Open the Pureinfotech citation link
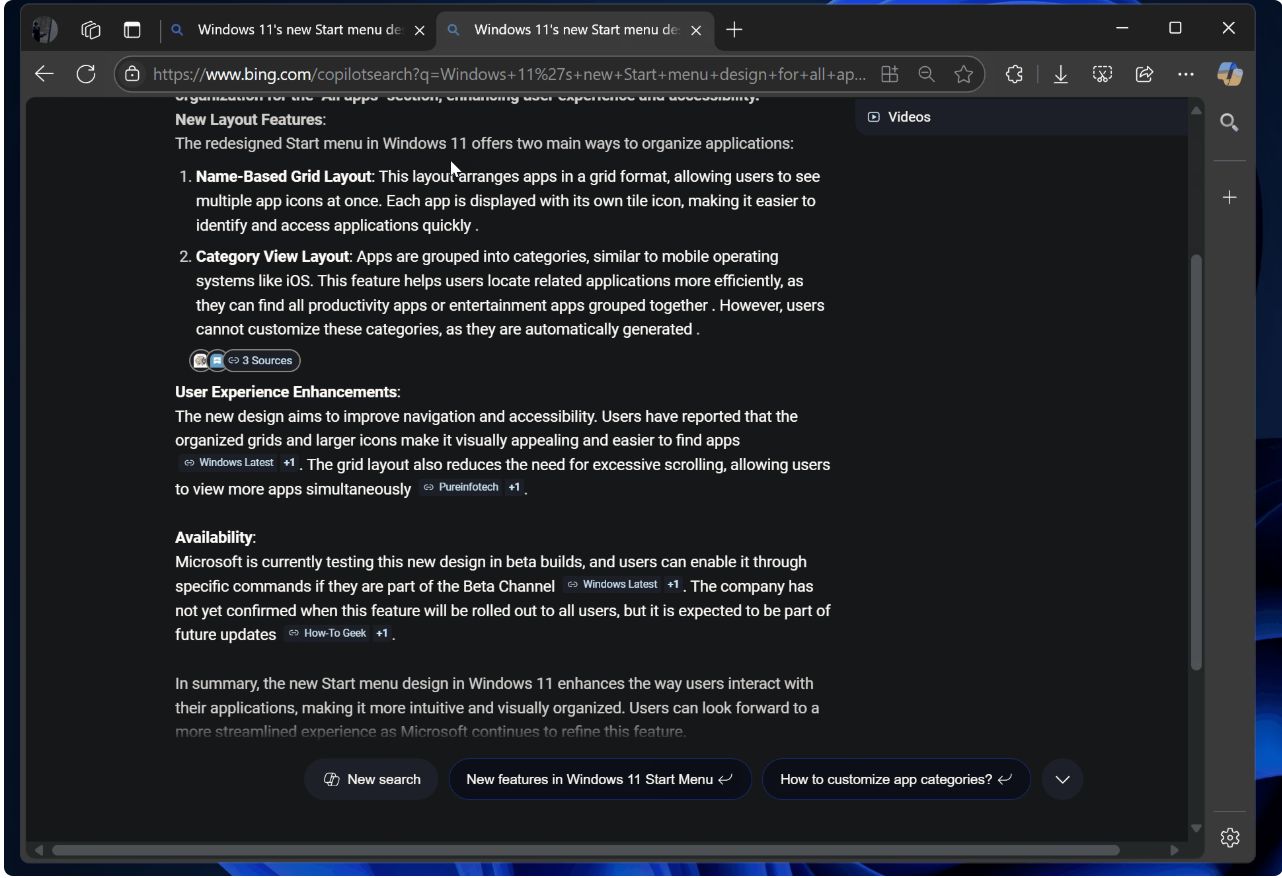This screenshot has width=1282, height=878. point(461,487)
